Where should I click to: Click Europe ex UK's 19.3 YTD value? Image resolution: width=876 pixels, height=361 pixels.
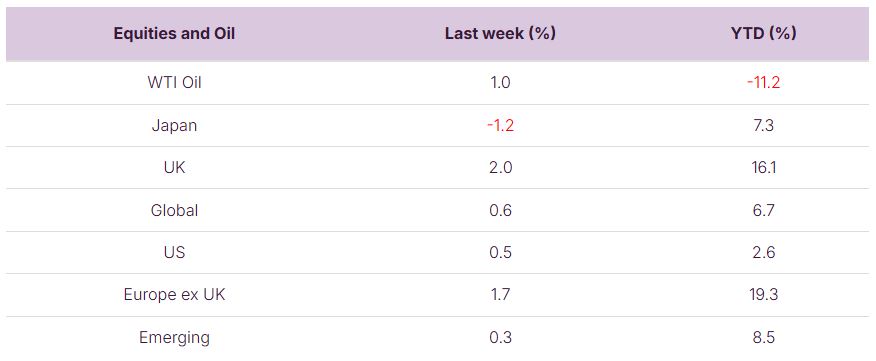pos(763,294)
